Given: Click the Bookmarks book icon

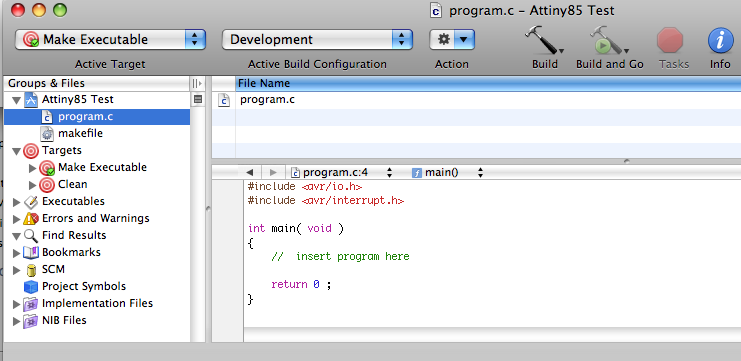Looking at the screenshot, I should [31, 253].
